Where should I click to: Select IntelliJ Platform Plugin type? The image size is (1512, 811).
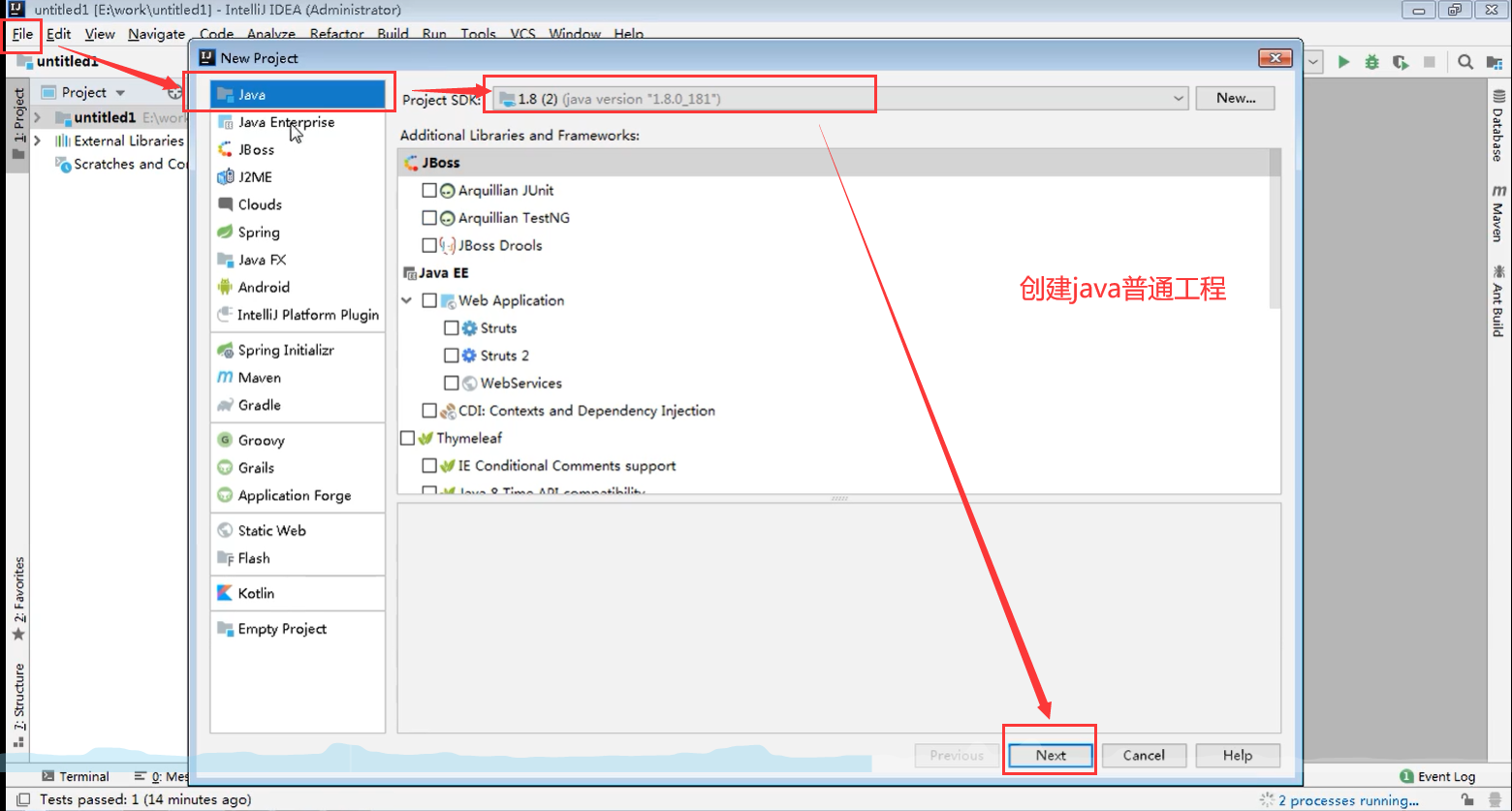298,315
